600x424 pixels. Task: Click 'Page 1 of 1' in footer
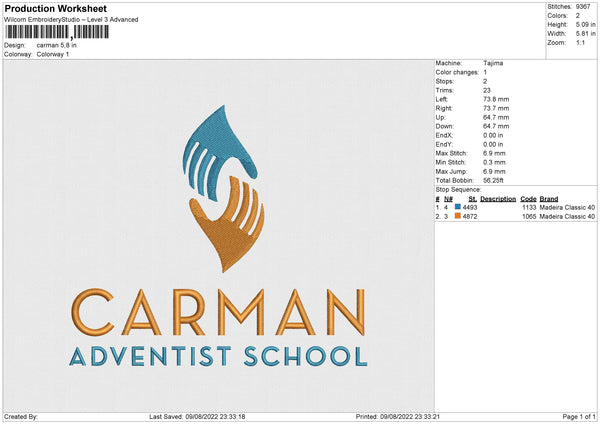(x=579, y=416)
